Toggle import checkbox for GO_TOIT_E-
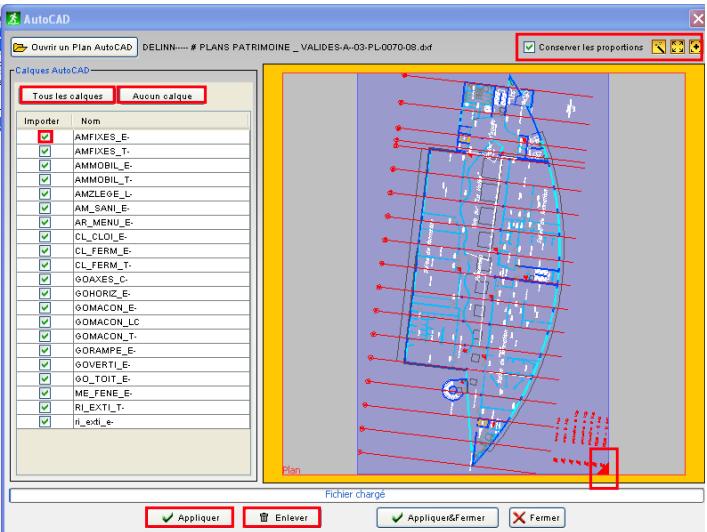The image size is (707, 532). (45, 379)
